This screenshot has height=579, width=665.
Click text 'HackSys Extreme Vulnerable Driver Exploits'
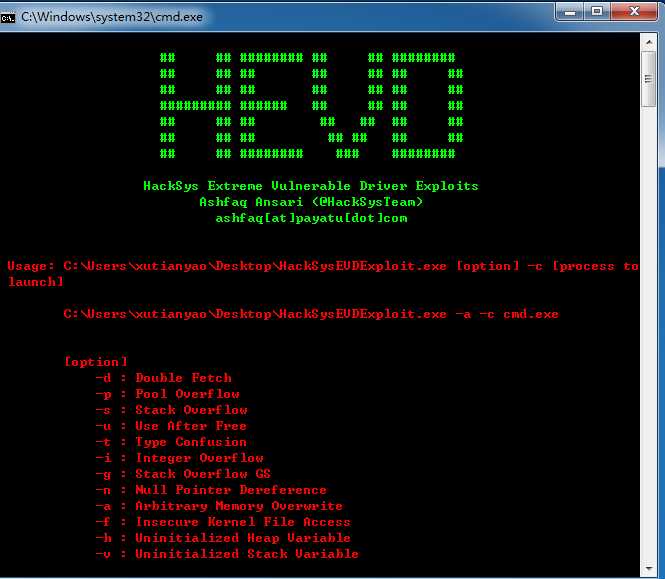tap(311, 186)
